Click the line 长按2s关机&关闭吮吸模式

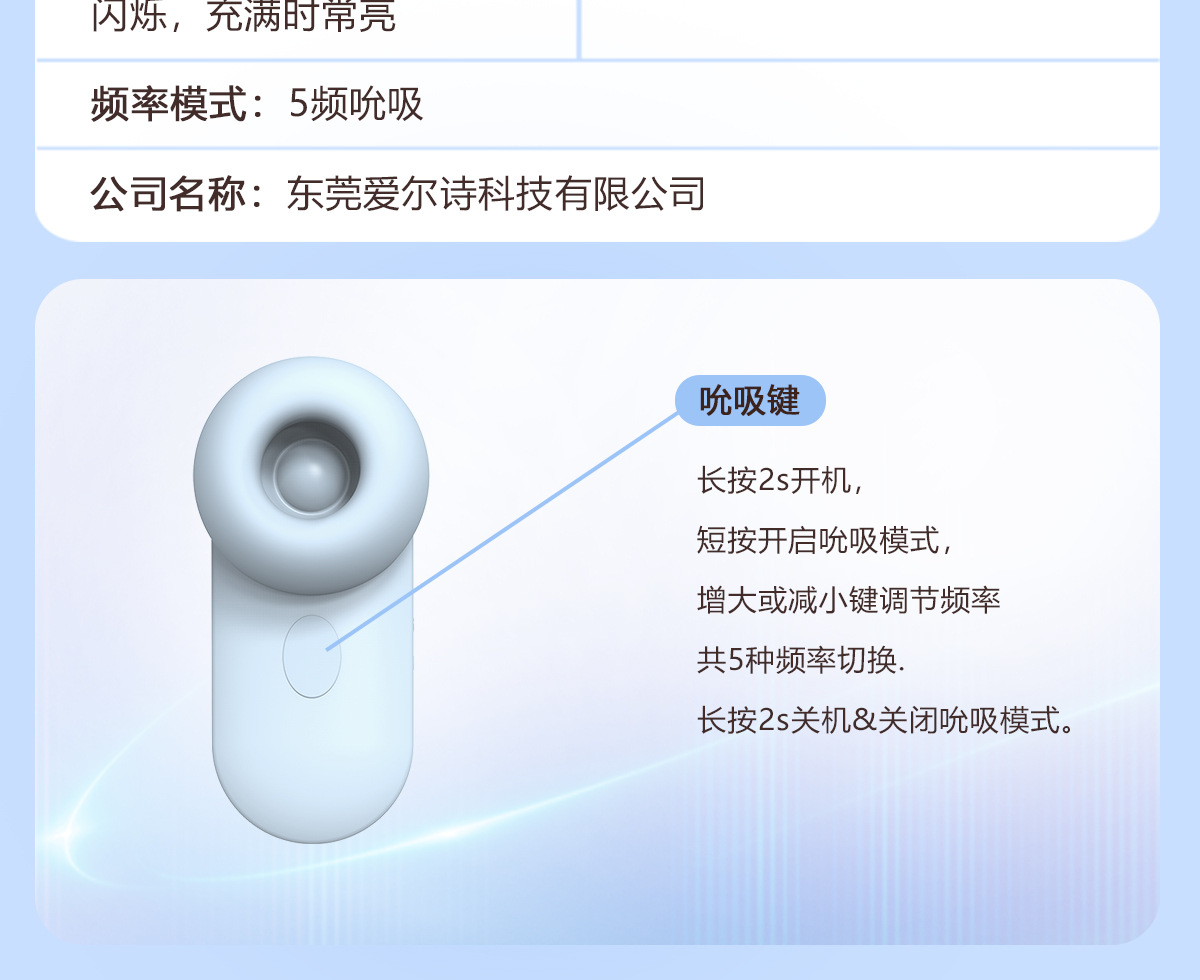[x=886, y=720]
